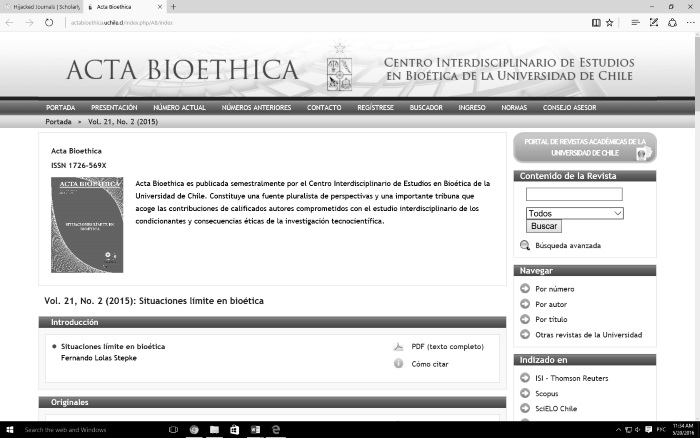Screen dimensions: 700x438
Task: Click the Buscar button
Action: pos(544,226)
